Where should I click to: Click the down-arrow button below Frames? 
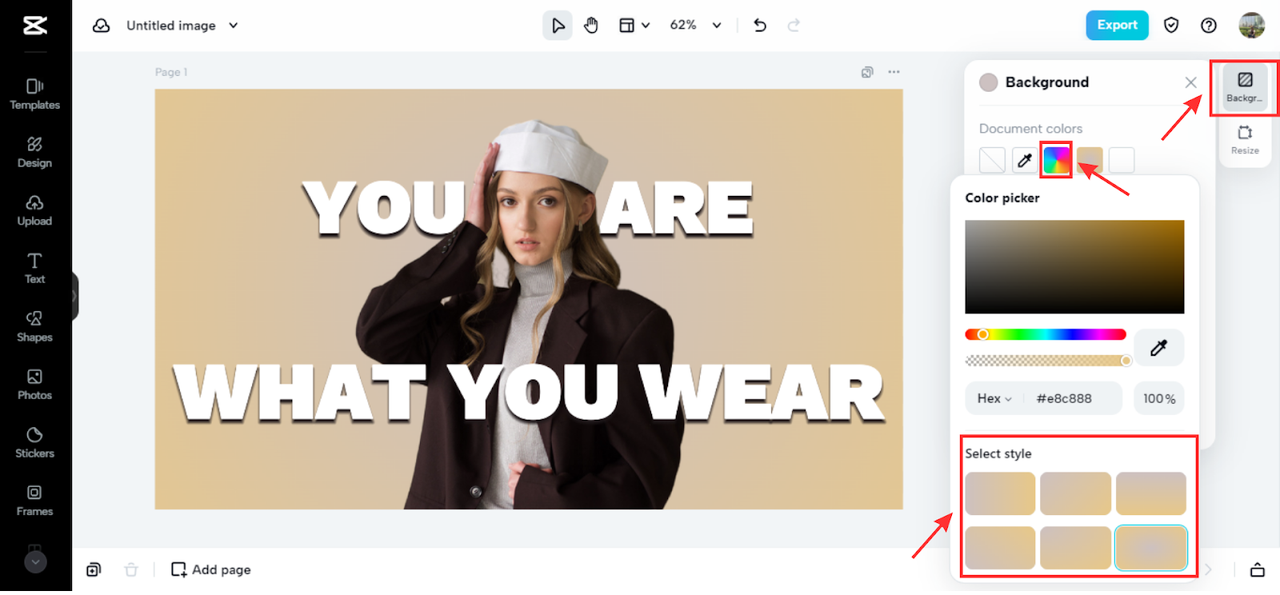35,562
